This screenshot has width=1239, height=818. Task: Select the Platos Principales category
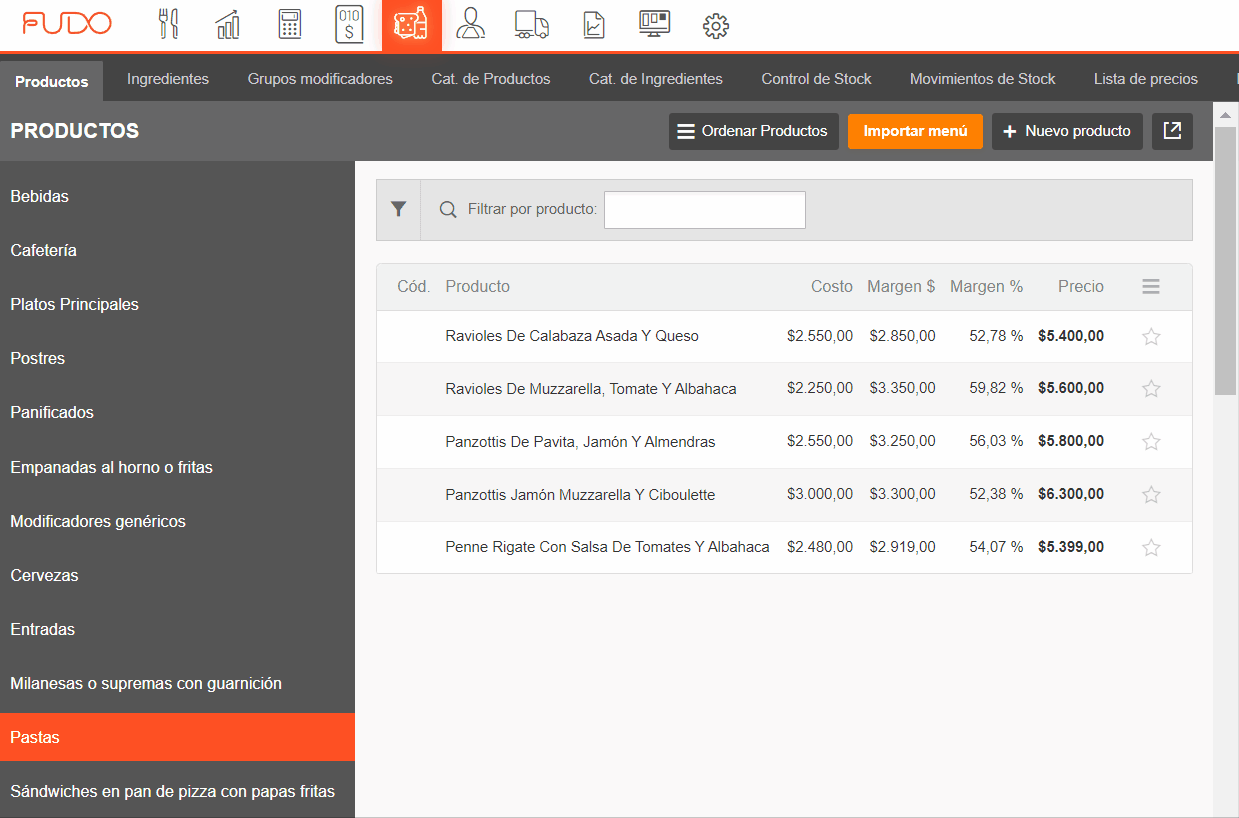(177, 304)
